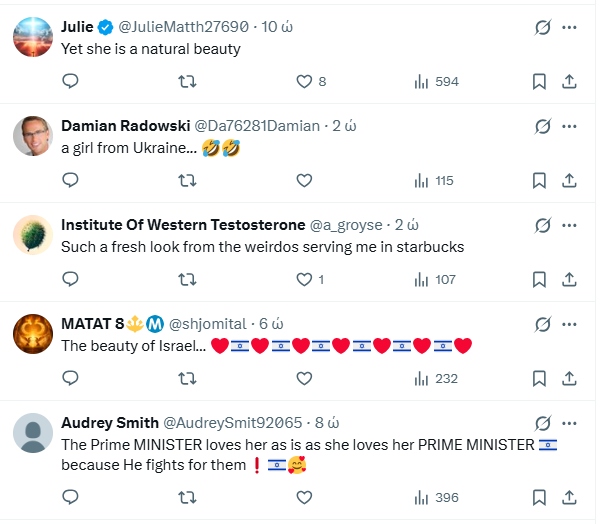
Task: Open Grok actions on Julie's tweet
Action: coord(543,27)
